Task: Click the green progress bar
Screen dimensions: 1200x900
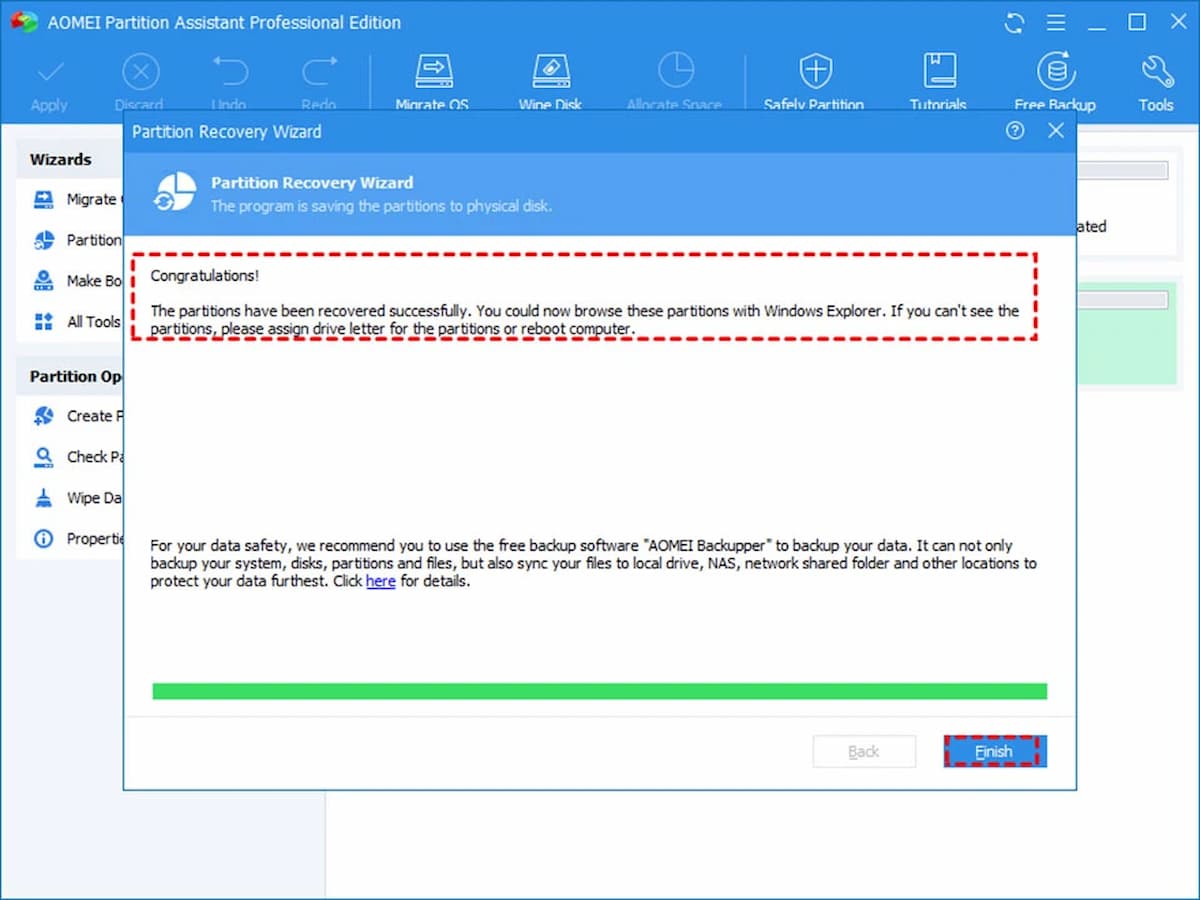Action: coord(599,690)
